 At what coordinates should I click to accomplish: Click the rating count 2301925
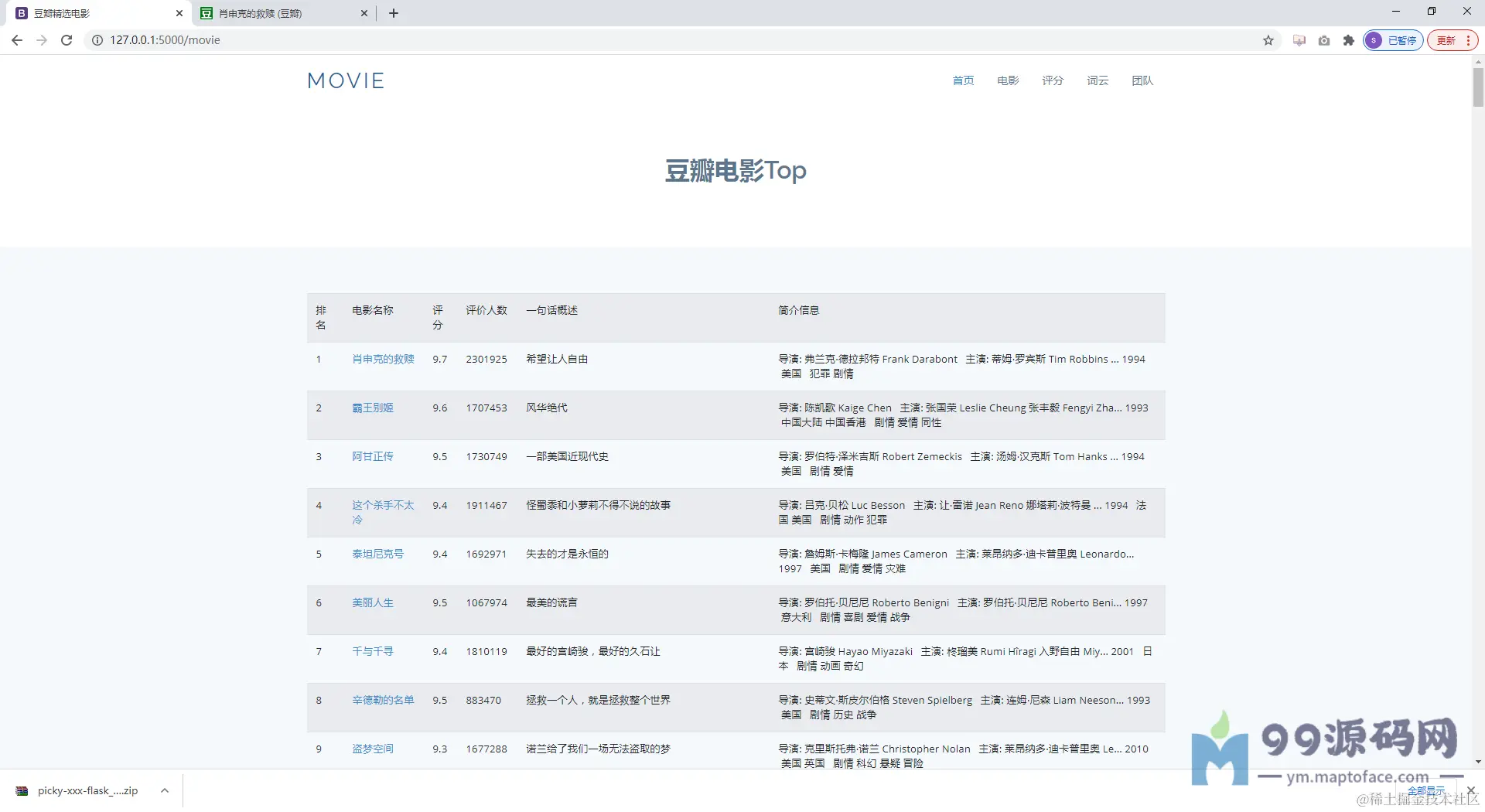(x=486, y=359)
